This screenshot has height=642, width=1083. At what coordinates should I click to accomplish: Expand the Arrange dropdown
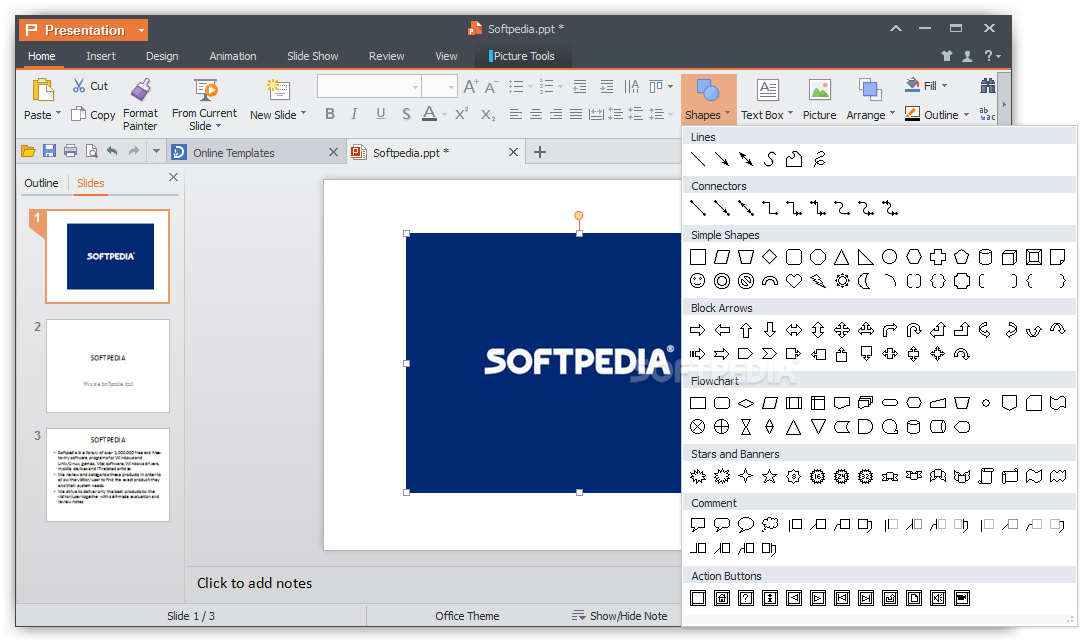coord(892,113)
